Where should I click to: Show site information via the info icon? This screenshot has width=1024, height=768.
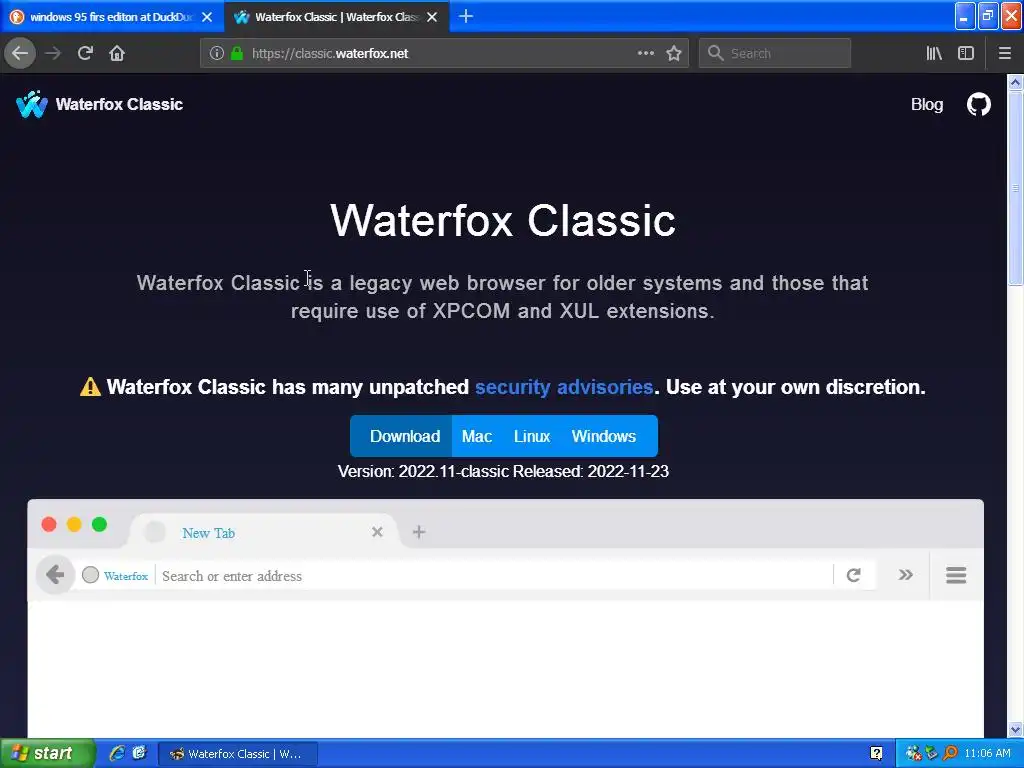[217, 54]
